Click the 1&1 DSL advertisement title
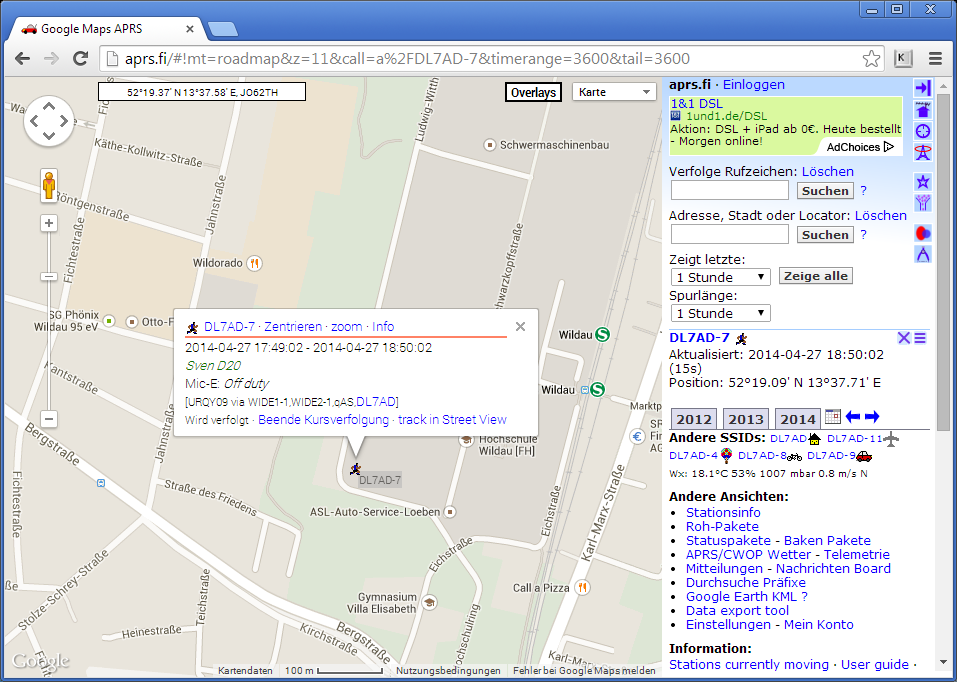Viewport: 957px width, 682px height. pyautogui.click(x=696, y=104)
